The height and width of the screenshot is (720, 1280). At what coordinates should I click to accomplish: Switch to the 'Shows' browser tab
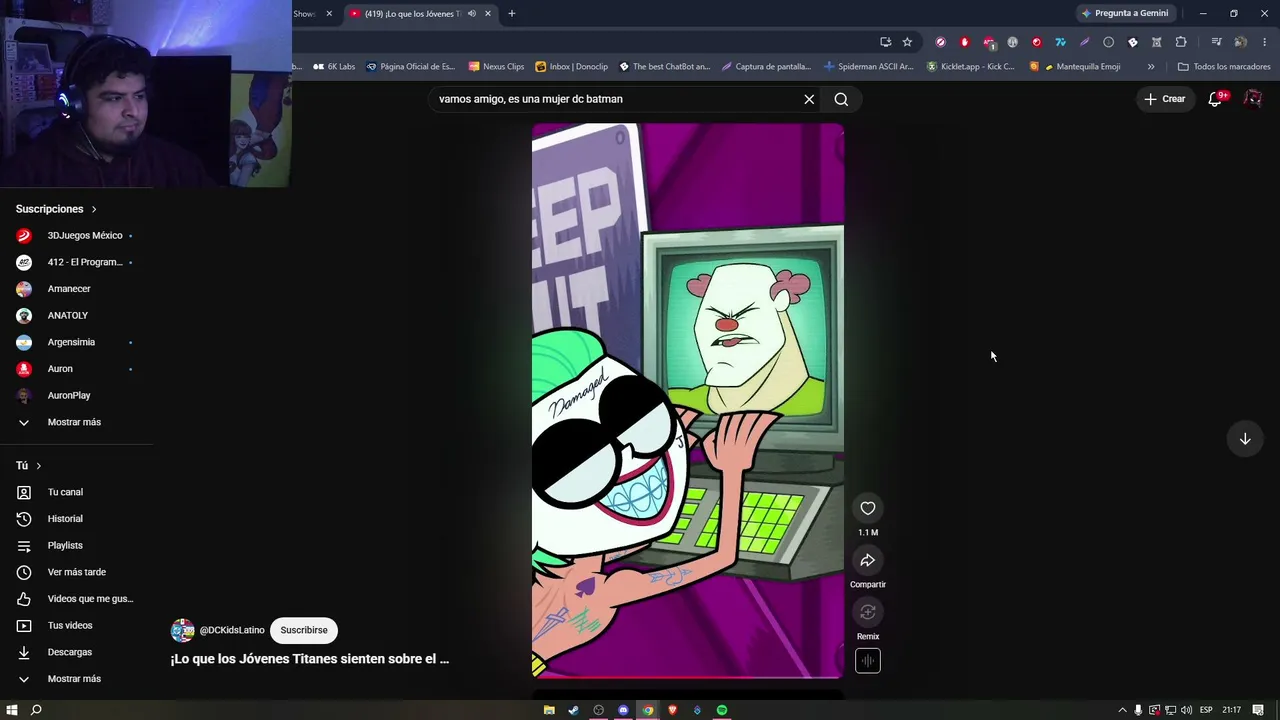(306, 13)
